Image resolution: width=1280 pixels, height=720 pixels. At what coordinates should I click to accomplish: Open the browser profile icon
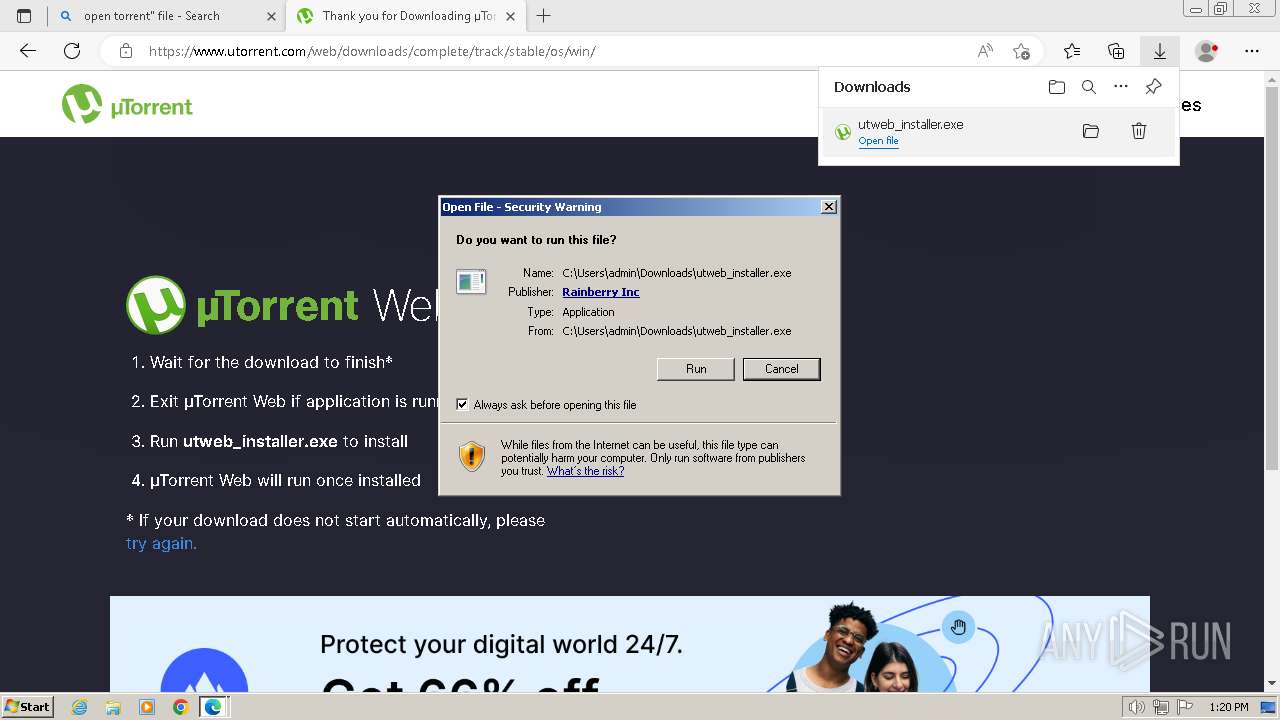pyautogui.click(x=1207, y=51)
